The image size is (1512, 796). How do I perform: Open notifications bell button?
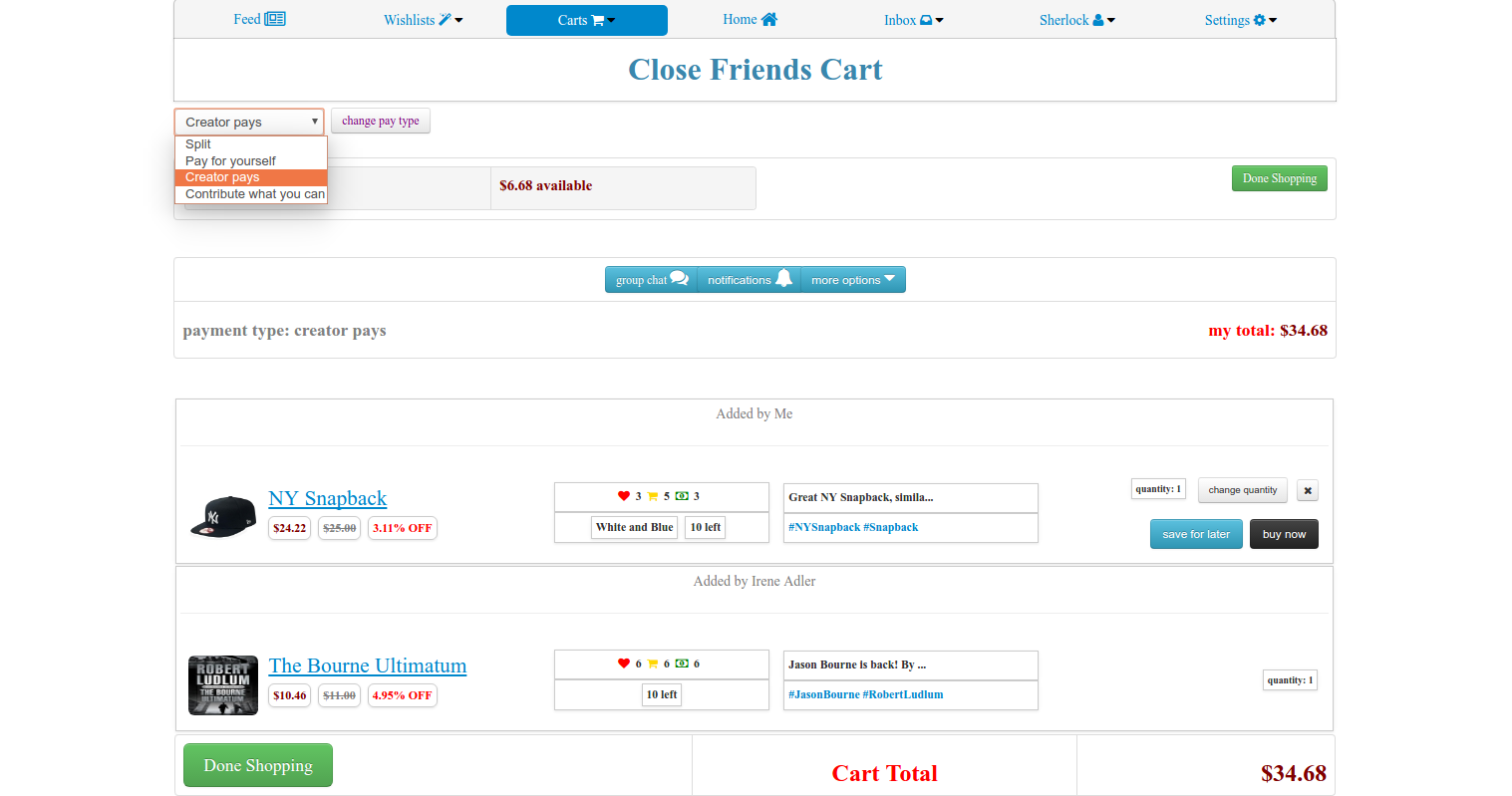pos(750,280)
